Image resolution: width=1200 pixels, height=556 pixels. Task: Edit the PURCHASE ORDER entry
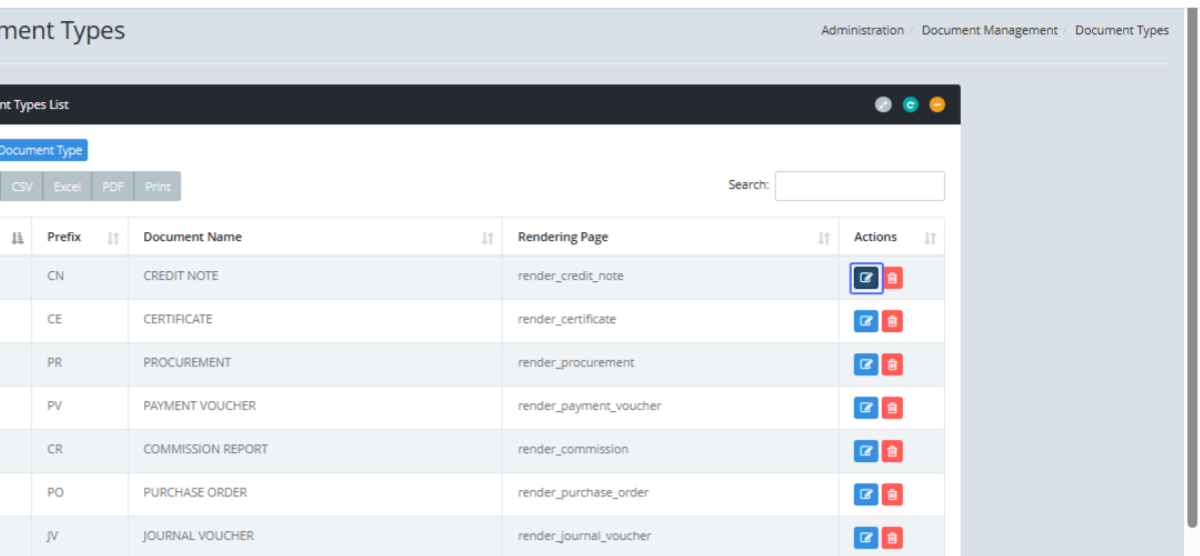click(866, 494)
